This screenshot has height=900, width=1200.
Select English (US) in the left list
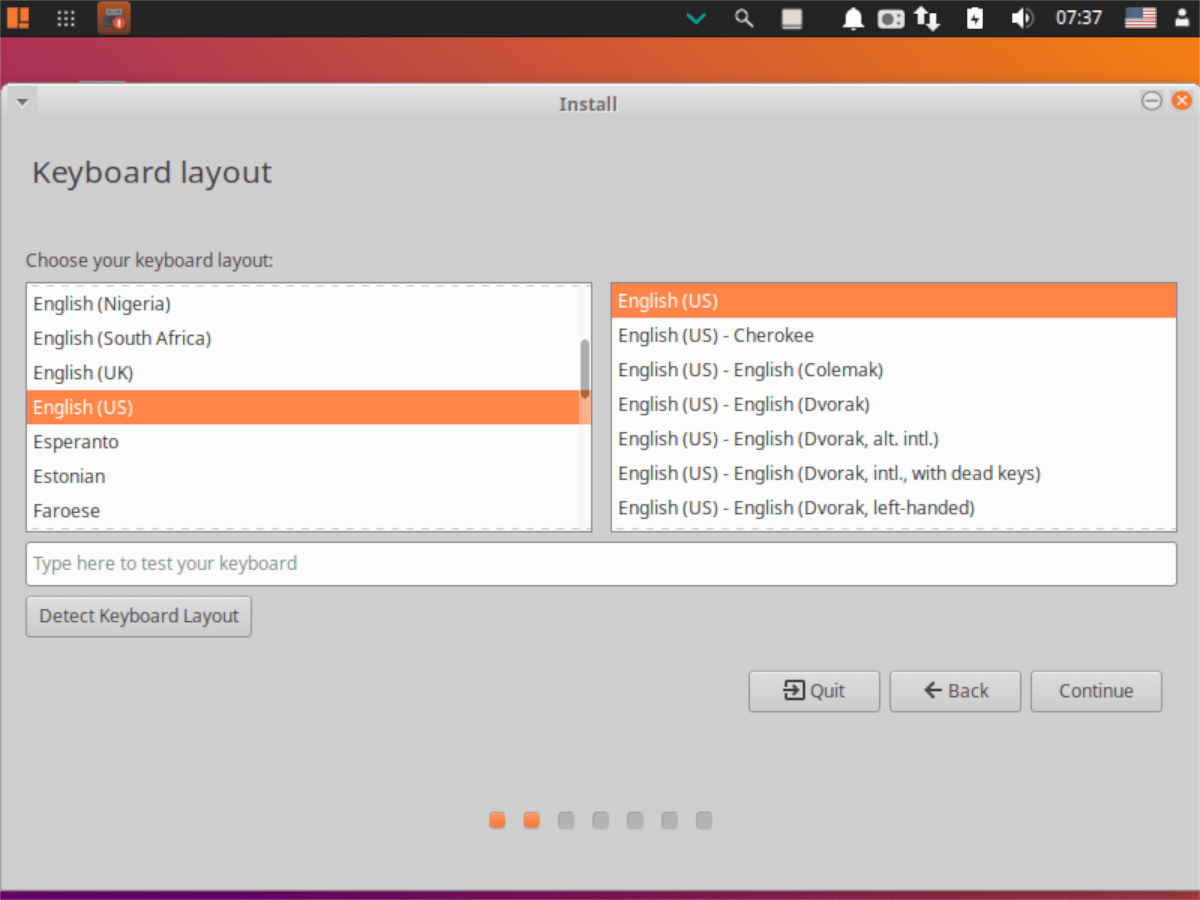pos(302,407)
